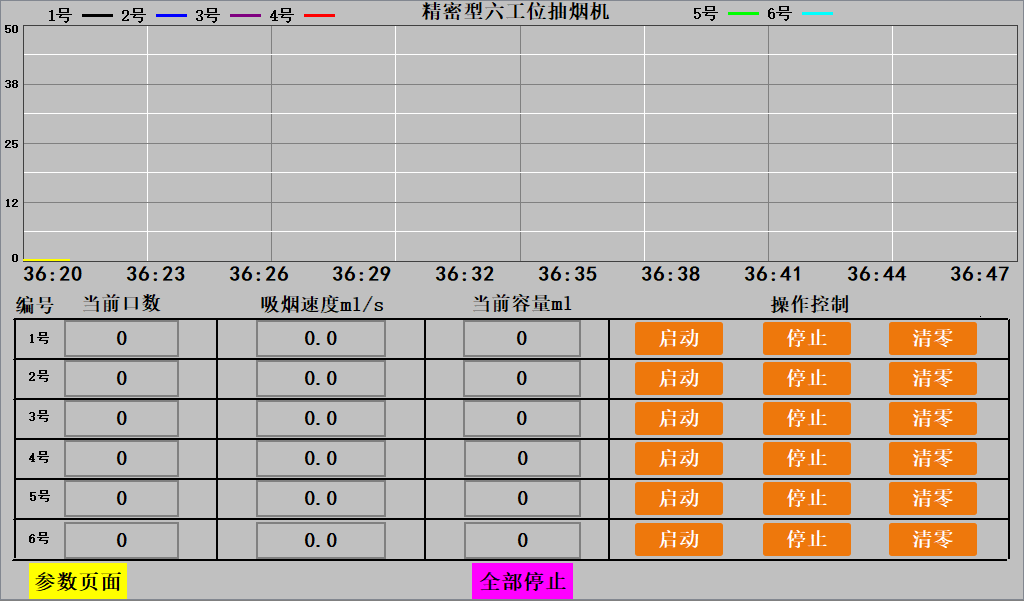
Task: Select 5号 吸烟速度 box
Action: (321, 498)
